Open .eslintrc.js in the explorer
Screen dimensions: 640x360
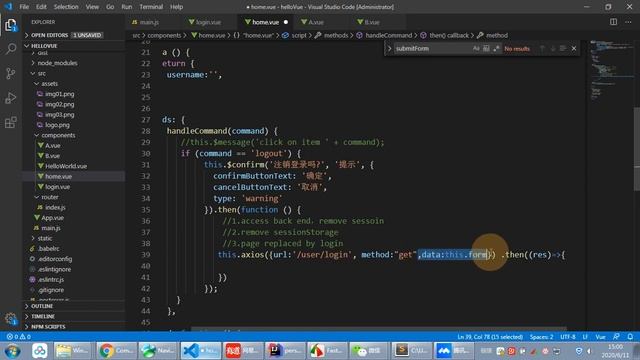coord(51,280)
